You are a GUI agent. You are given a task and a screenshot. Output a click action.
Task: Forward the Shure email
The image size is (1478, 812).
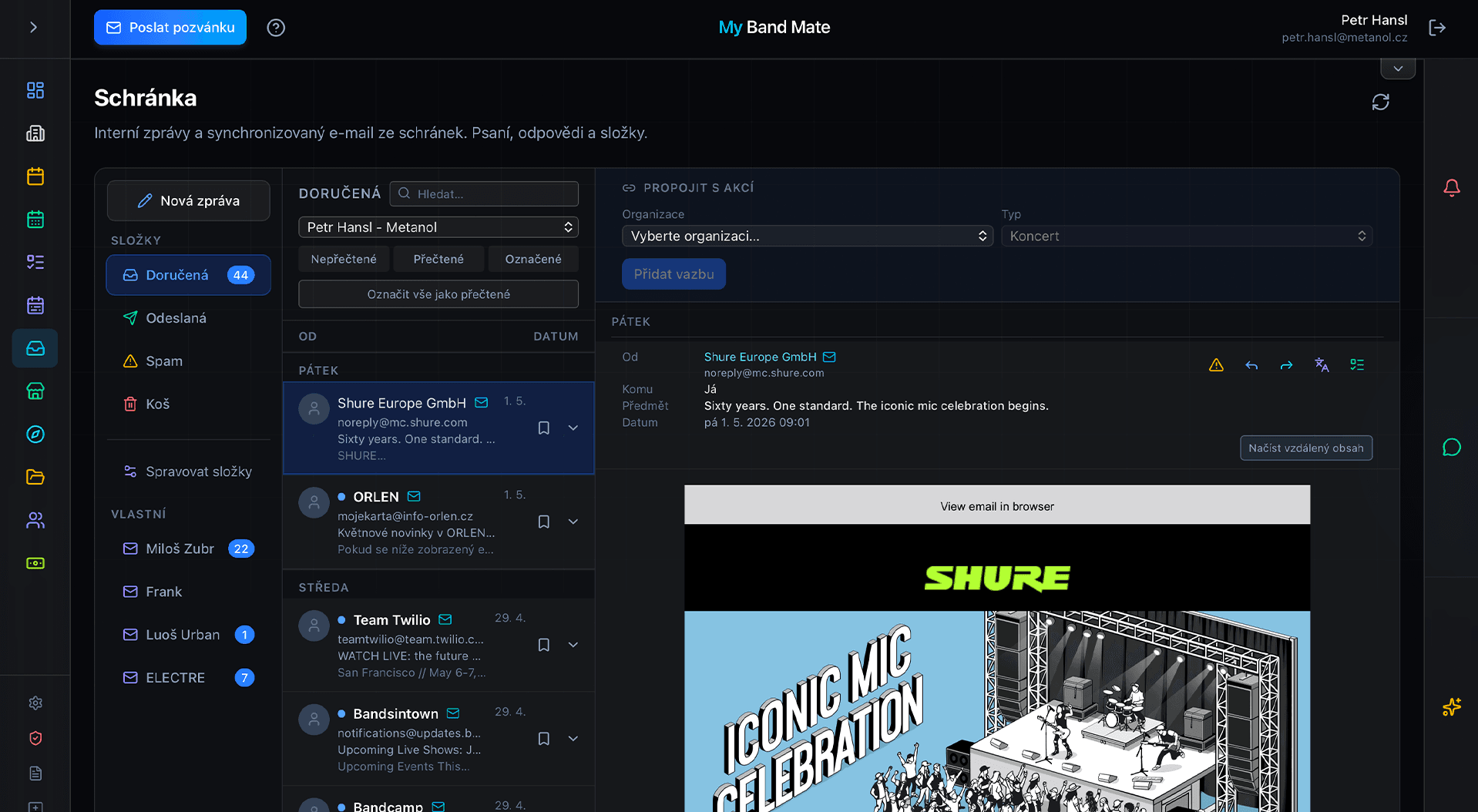coord(1286,365)
